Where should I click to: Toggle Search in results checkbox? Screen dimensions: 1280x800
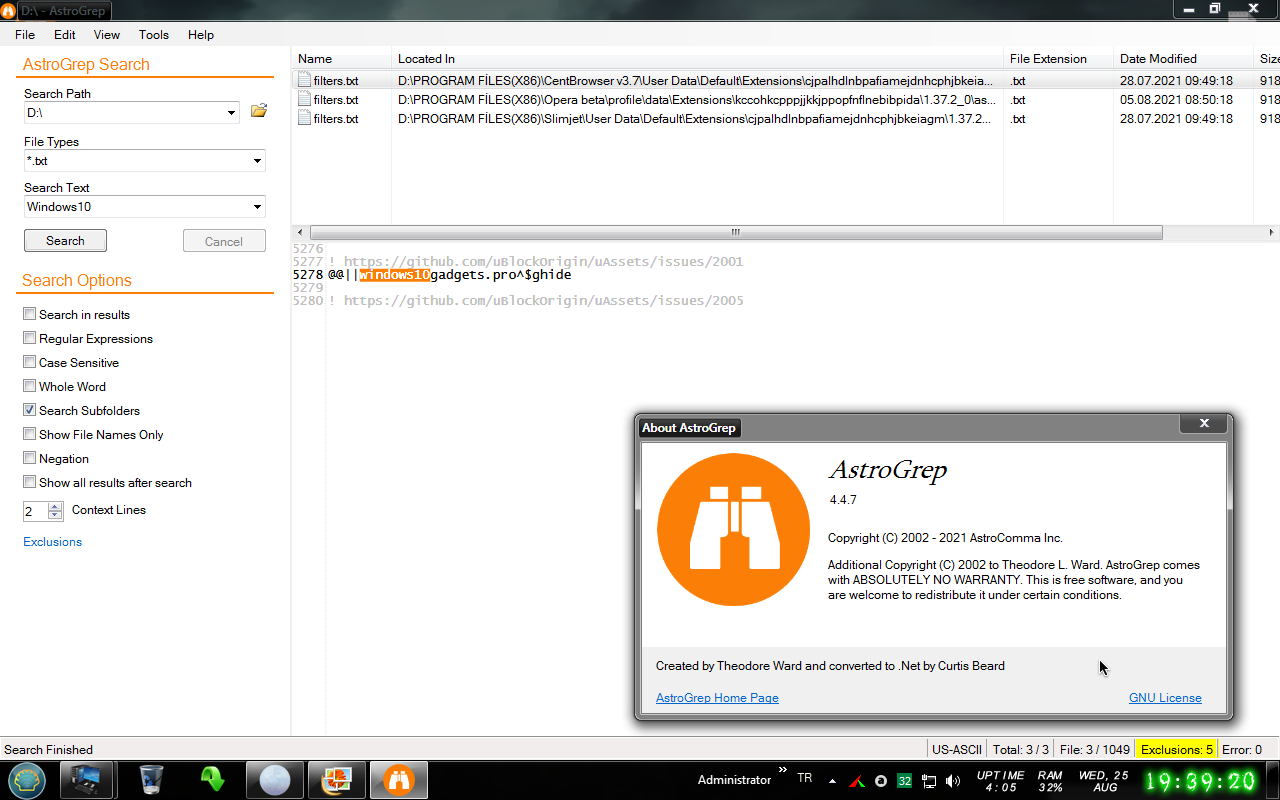click(x=30, y=314)
